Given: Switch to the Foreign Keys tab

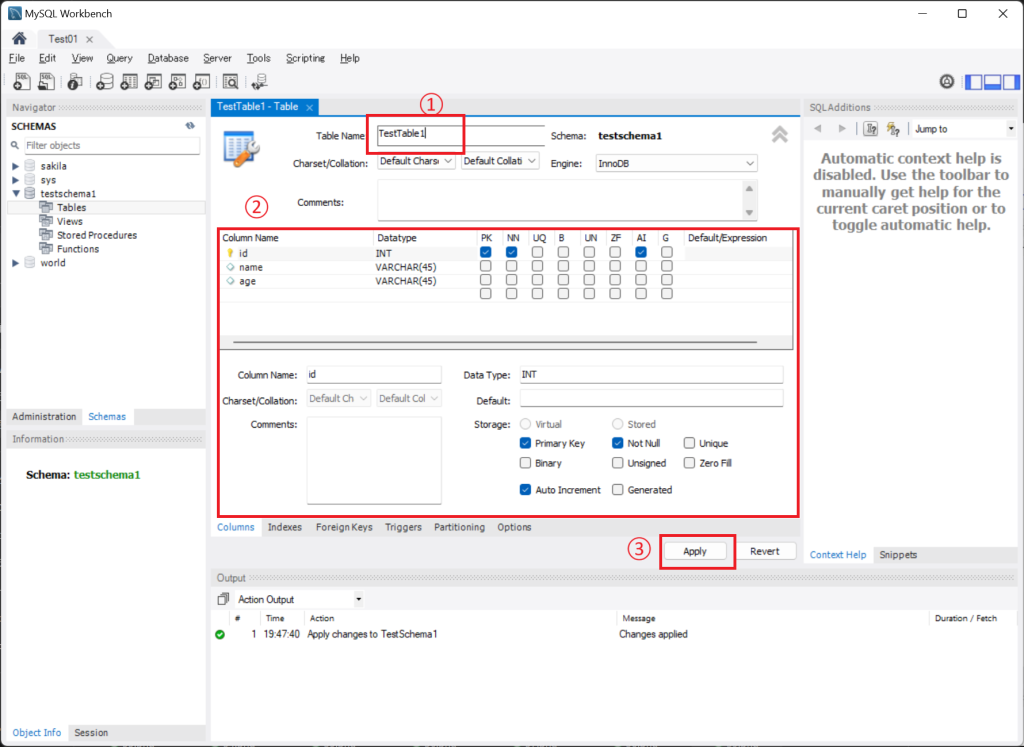Looking at the screenshot, I should click(343, 527).
